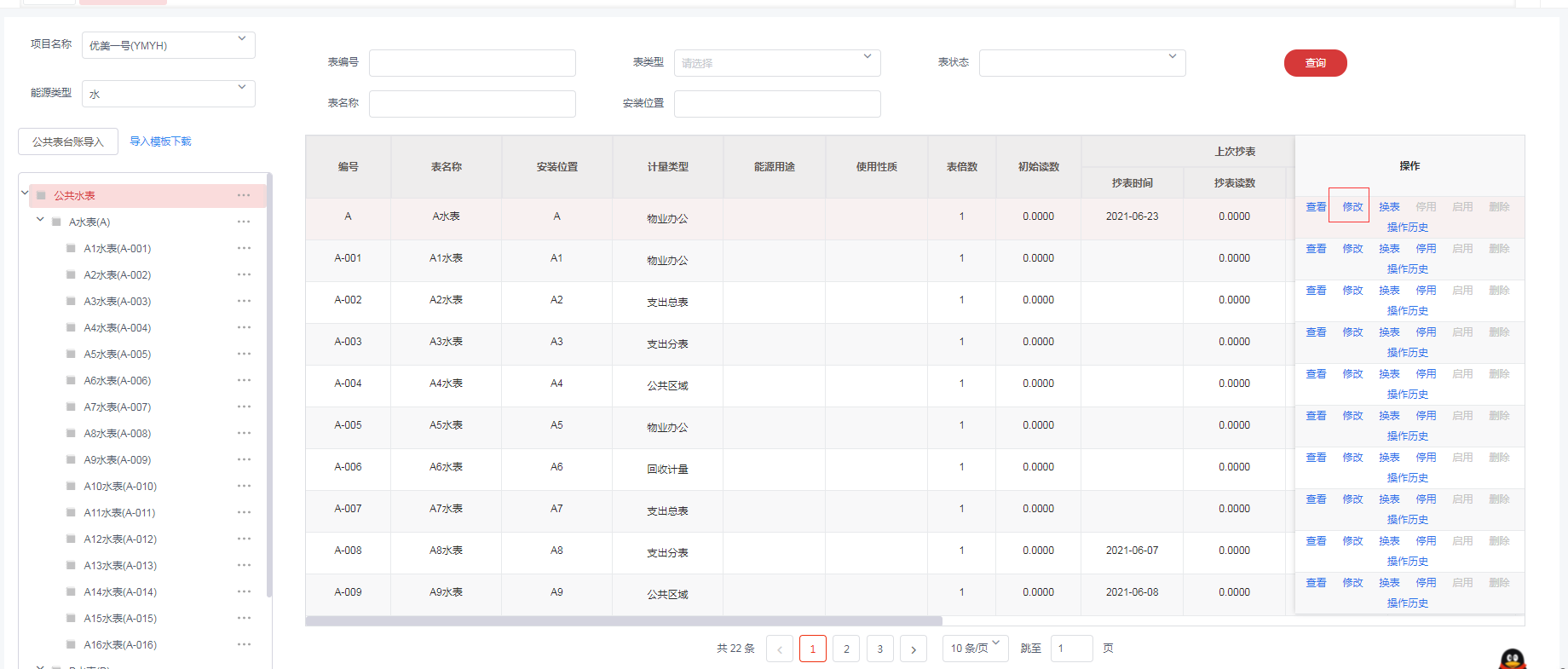Select A5水表(A-005) in the tree
1568x669 pixels.
[x=118, y=355]
